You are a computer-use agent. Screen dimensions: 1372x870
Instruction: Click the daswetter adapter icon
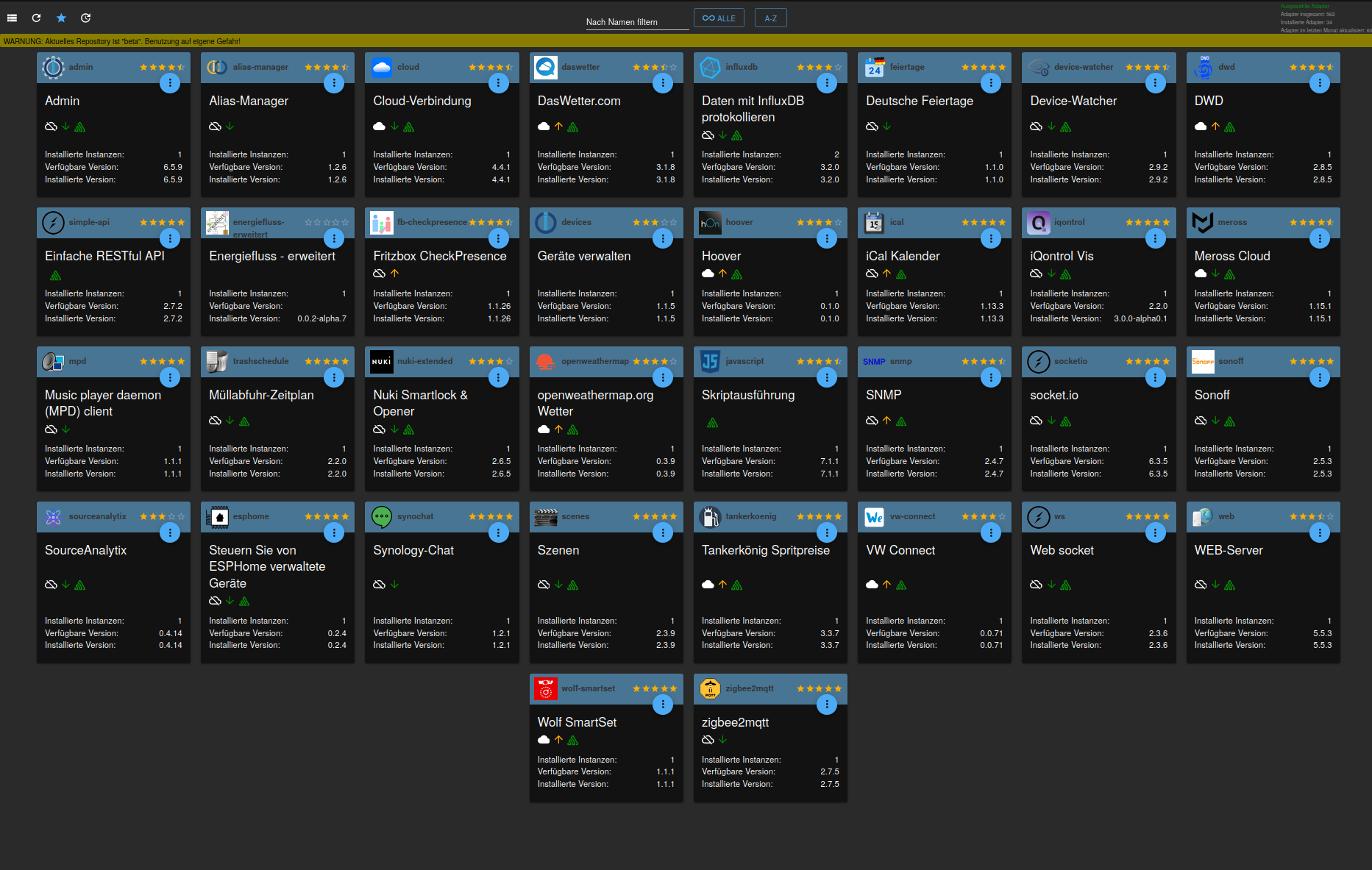point(546,67)
